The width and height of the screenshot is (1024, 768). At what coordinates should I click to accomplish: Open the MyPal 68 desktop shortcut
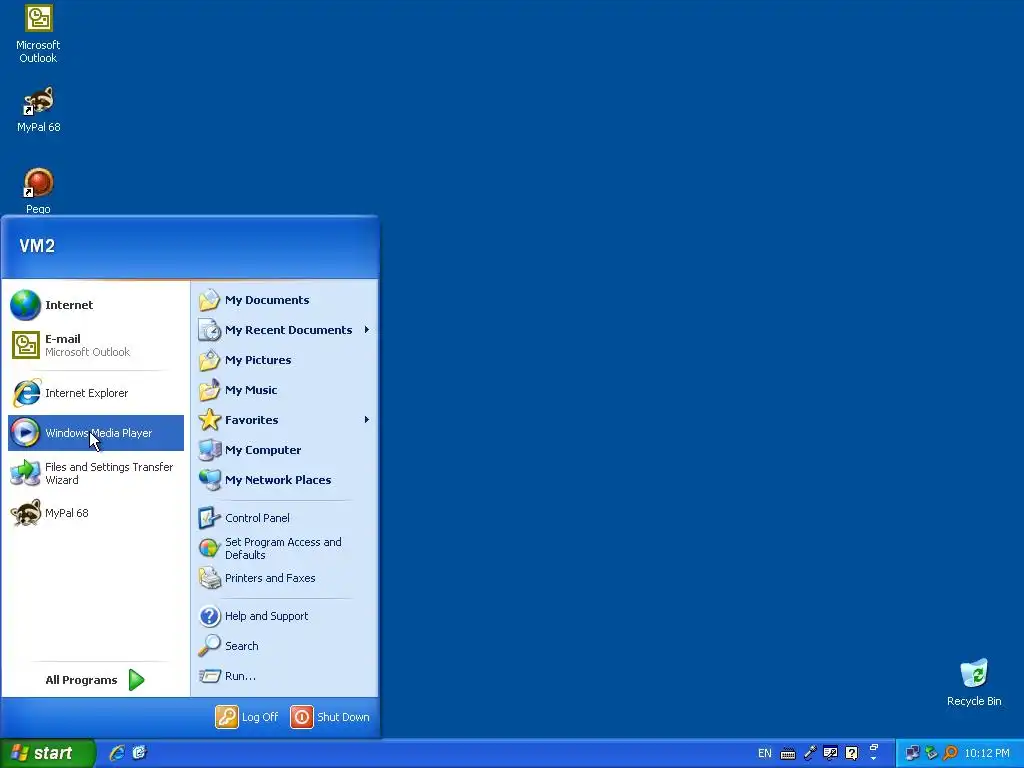click(x=38, y=109)
